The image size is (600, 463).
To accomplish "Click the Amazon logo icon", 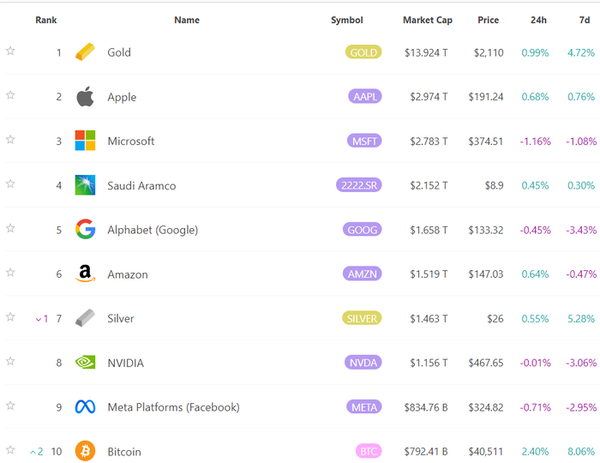I will tap(85, 274).
